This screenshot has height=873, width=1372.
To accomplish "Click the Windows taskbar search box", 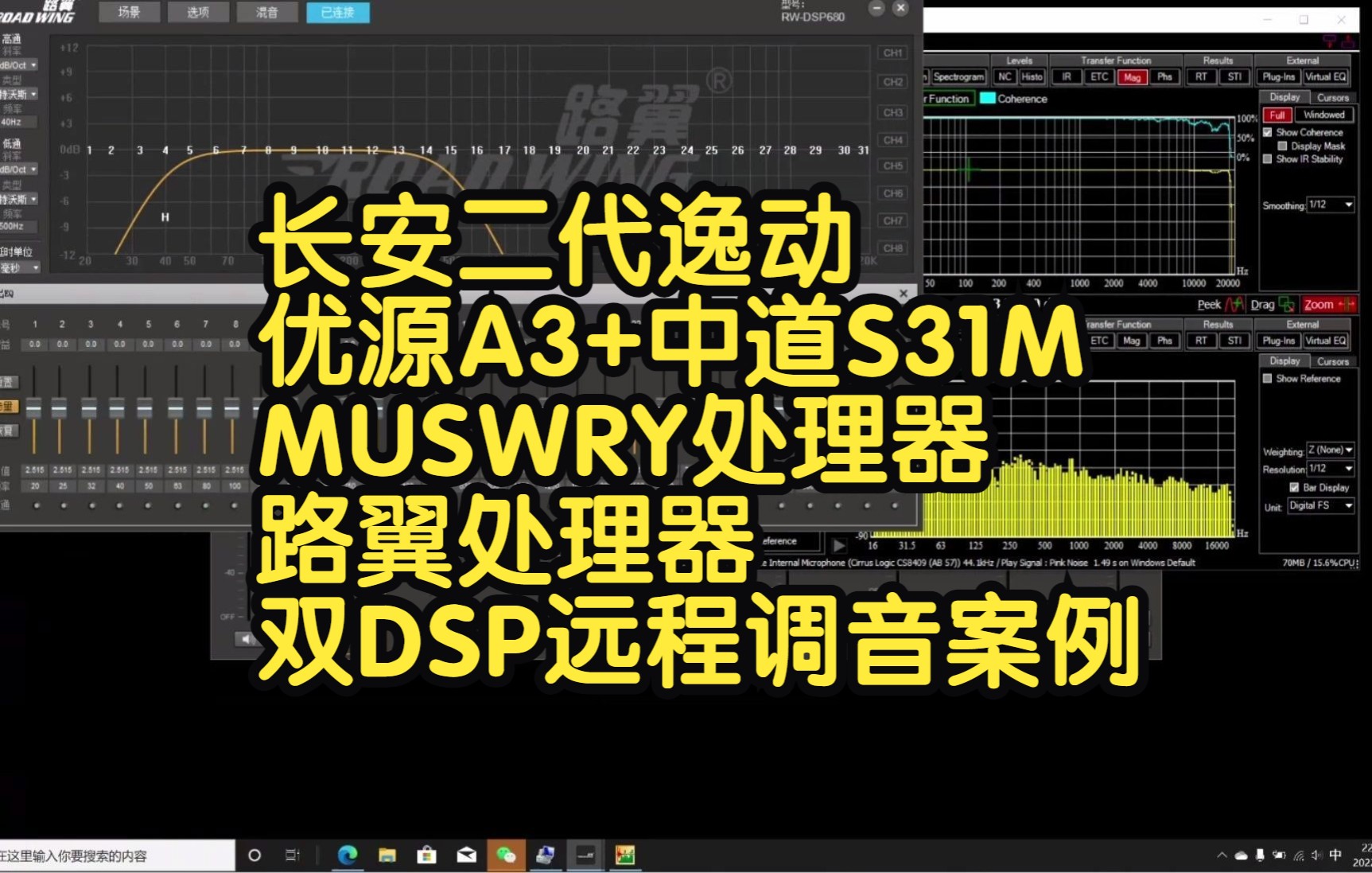I will click(x=117, y=856).
